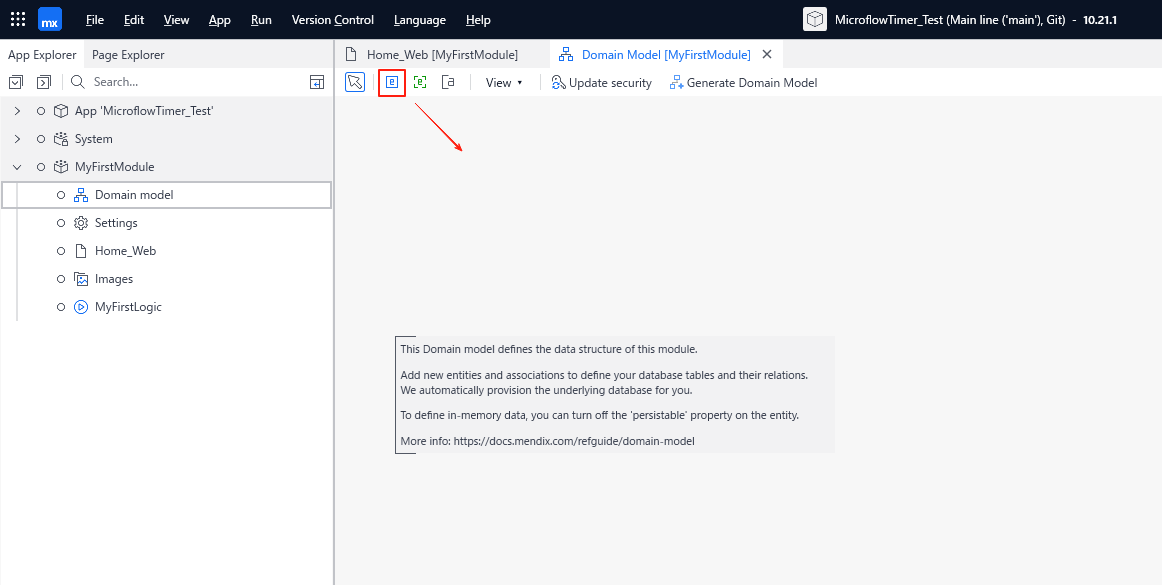Close the Domain Model tab
Viewport: 1162px width, 585px height.
pyautogui.click(x=767, y=54)
